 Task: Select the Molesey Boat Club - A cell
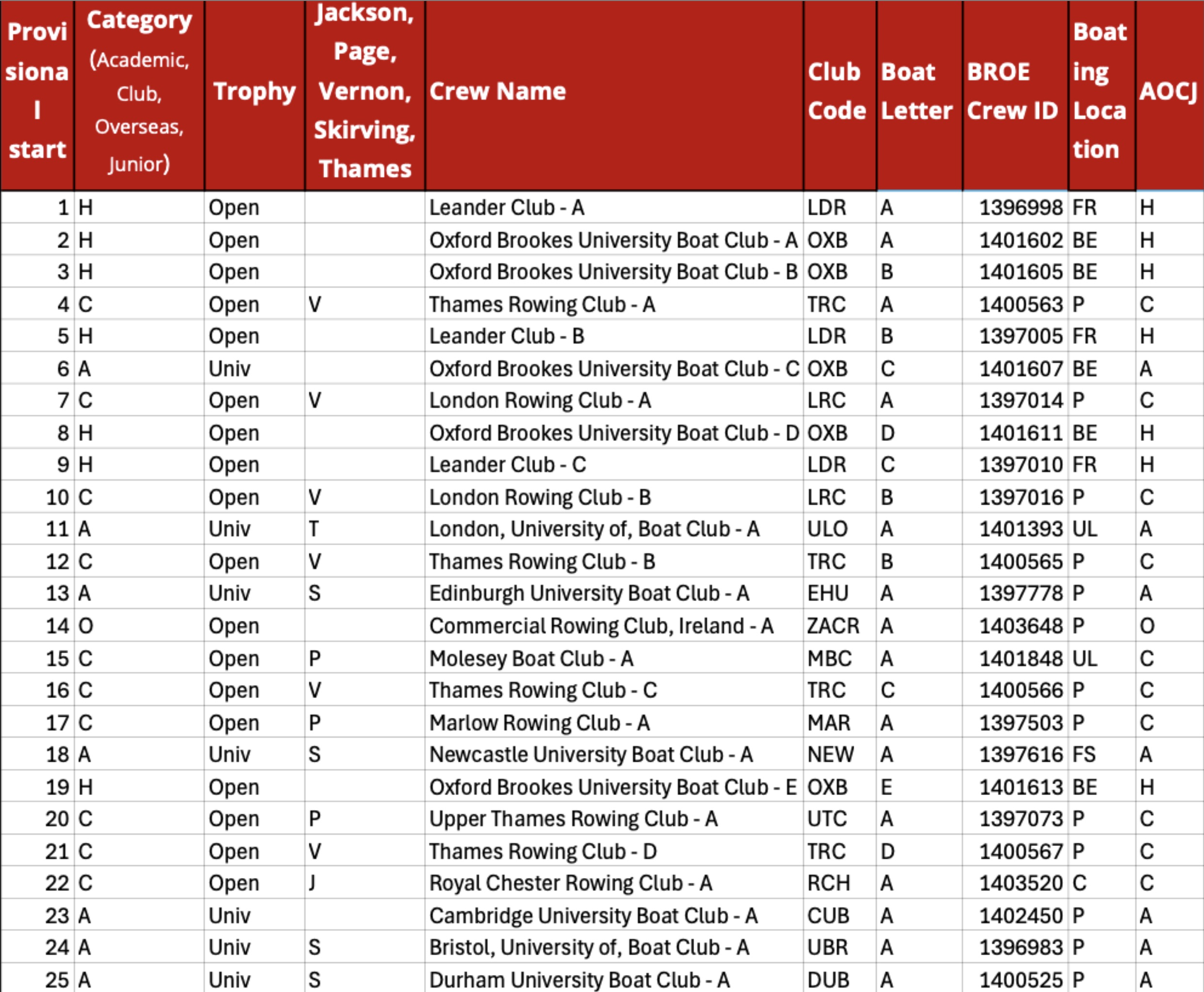(531, 659)
